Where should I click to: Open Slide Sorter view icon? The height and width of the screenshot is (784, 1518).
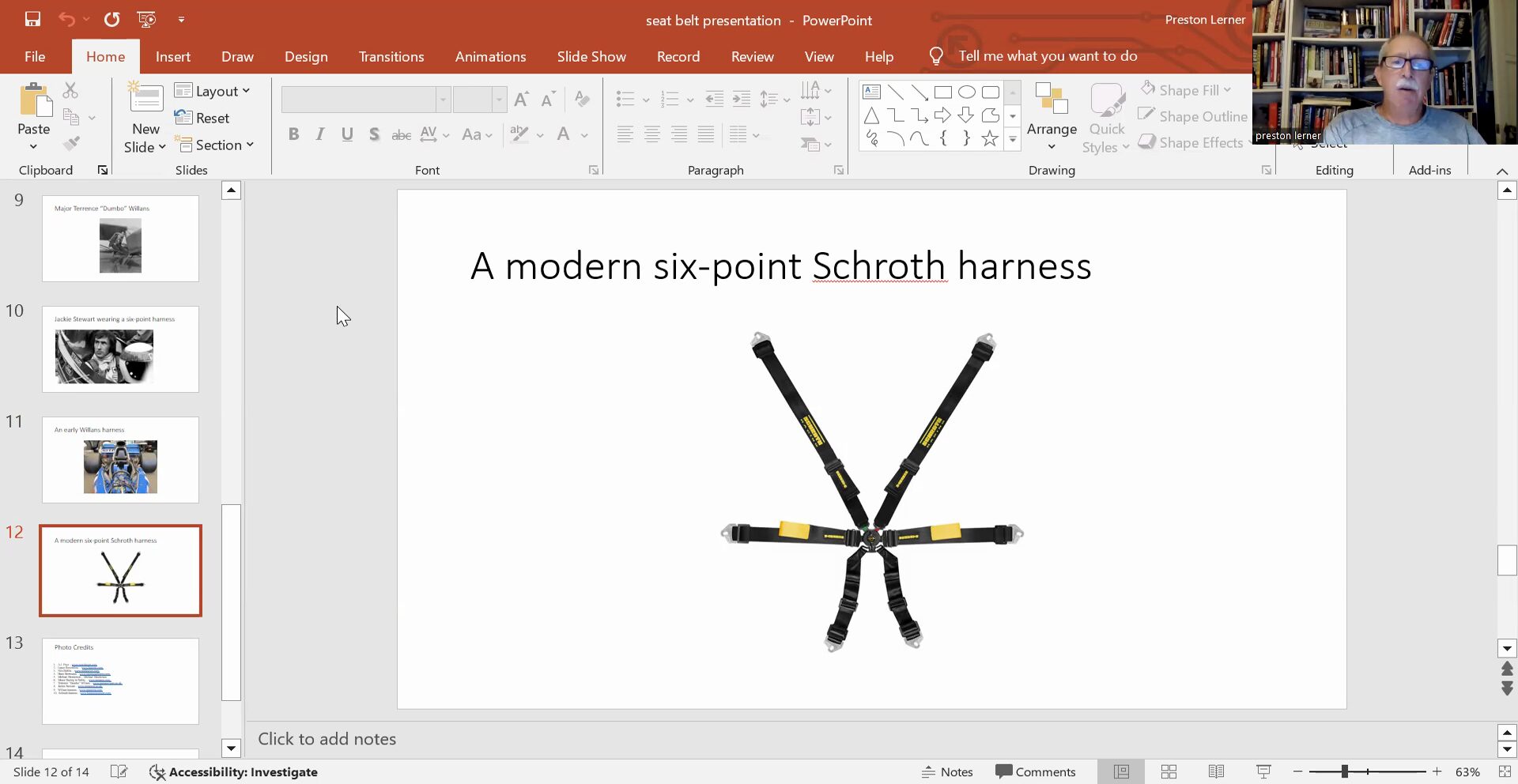tap(1169, 771)
